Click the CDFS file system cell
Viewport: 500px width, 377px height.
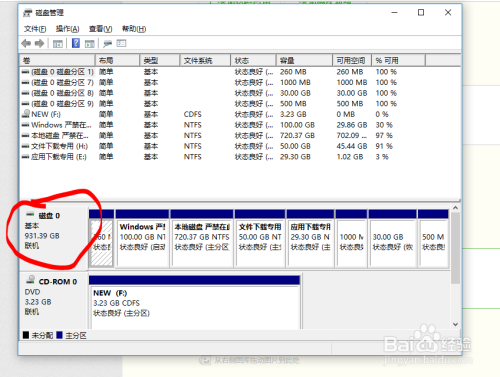point(193,114)
